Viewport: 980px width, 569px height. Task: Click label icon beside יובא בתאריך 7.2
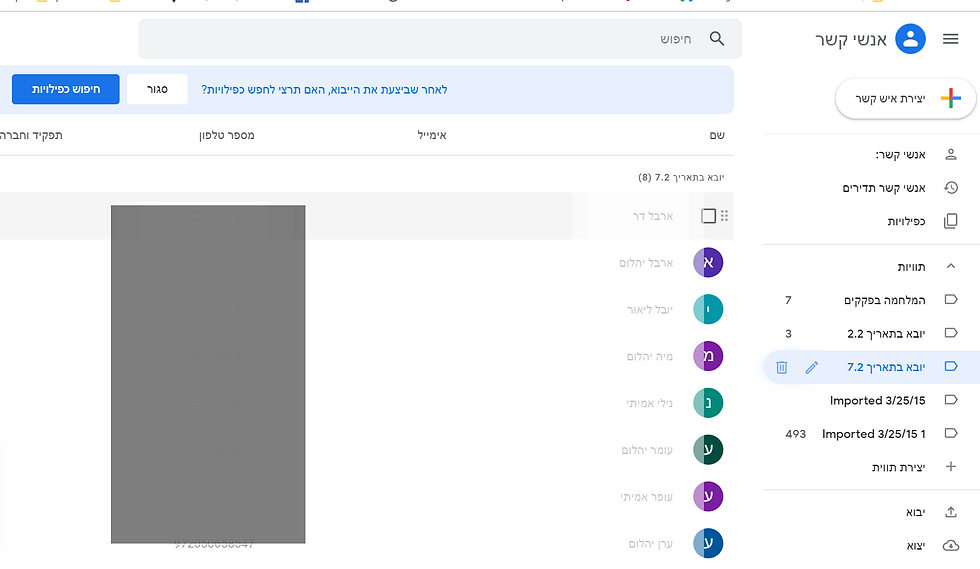951,366
